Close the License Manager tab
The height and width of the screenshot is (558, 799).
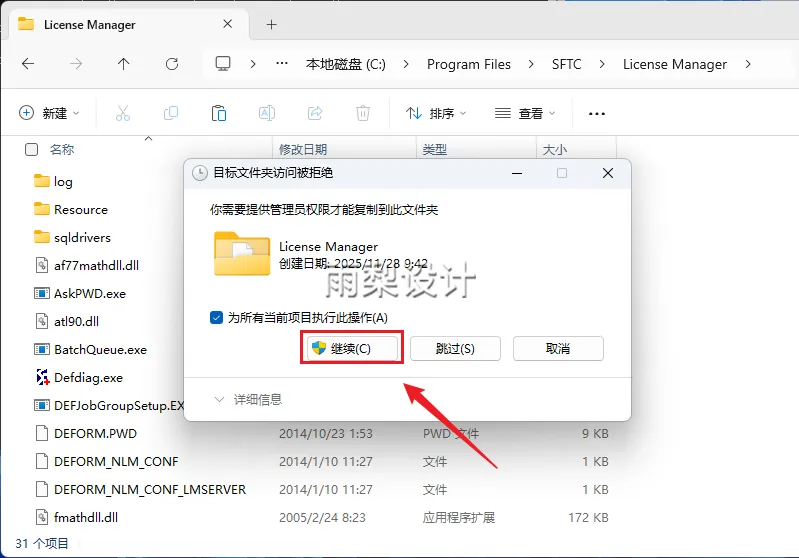coord(228,24)
